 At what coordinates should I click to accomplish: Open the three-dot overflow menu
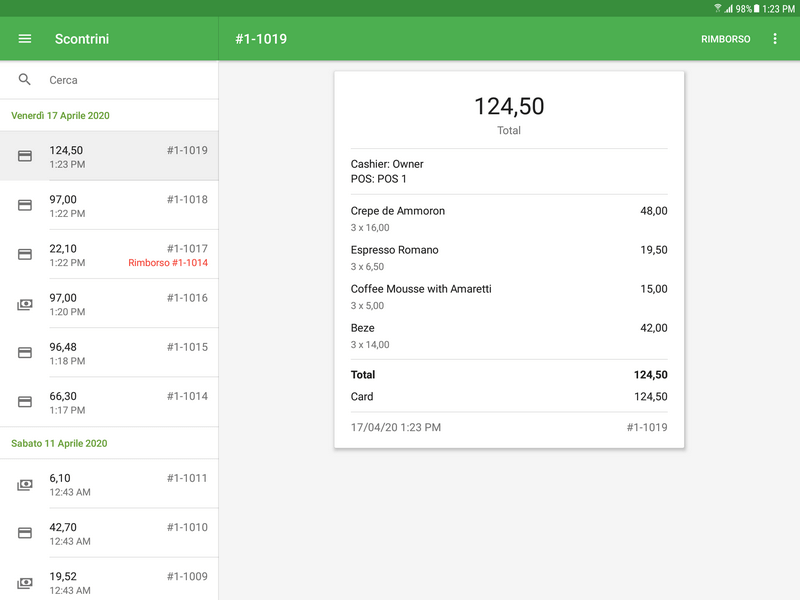(775, 39)
